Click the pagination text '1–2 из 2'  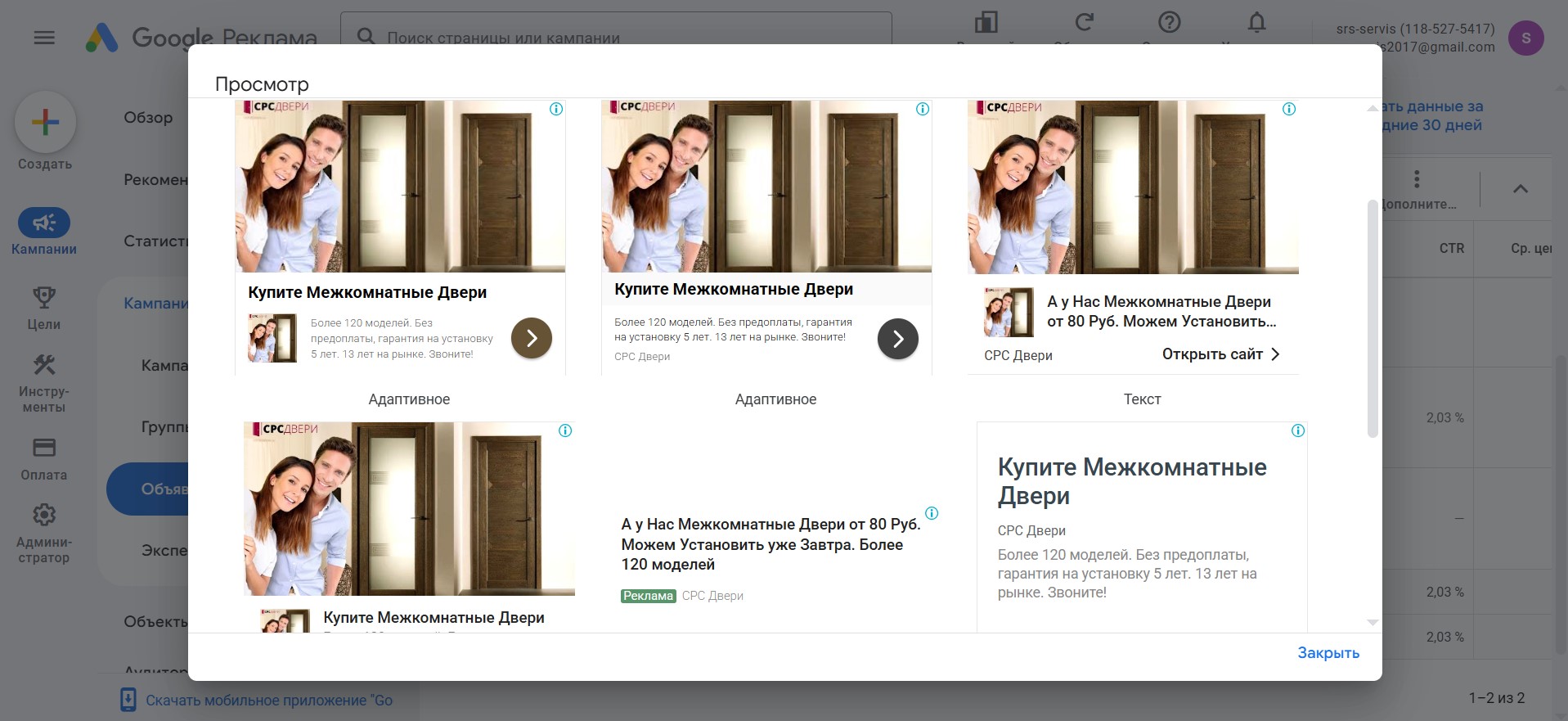[1497, 698]
